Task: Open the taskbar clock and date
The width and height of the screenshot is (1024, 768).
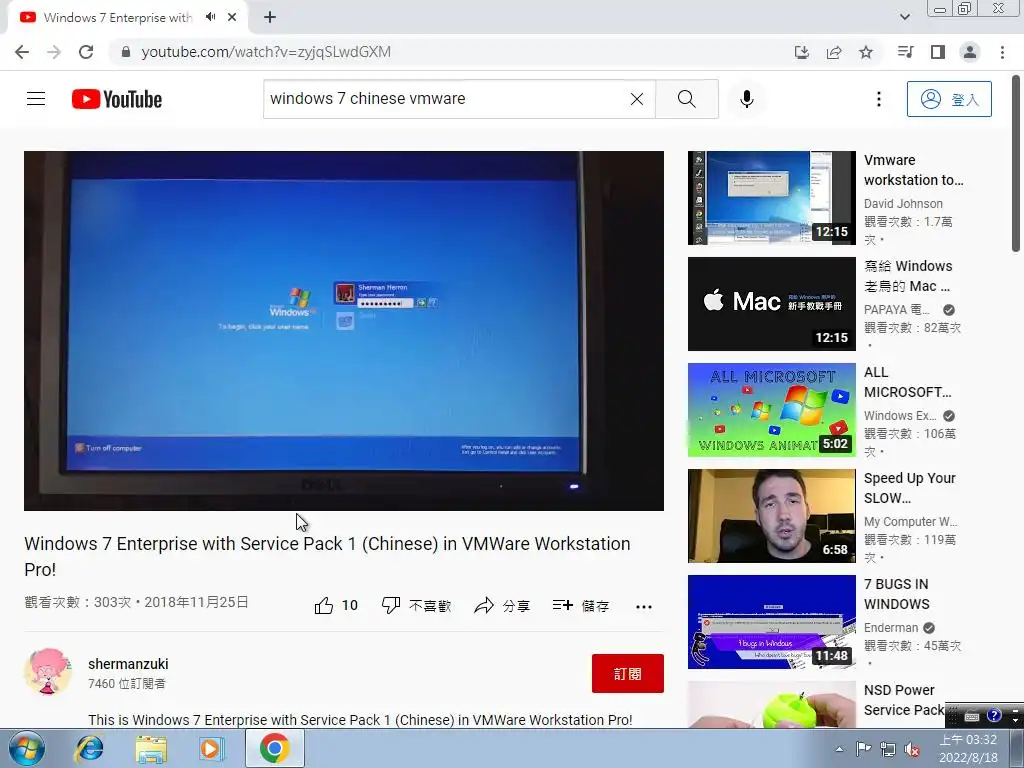Action: [x=968, y=748]
